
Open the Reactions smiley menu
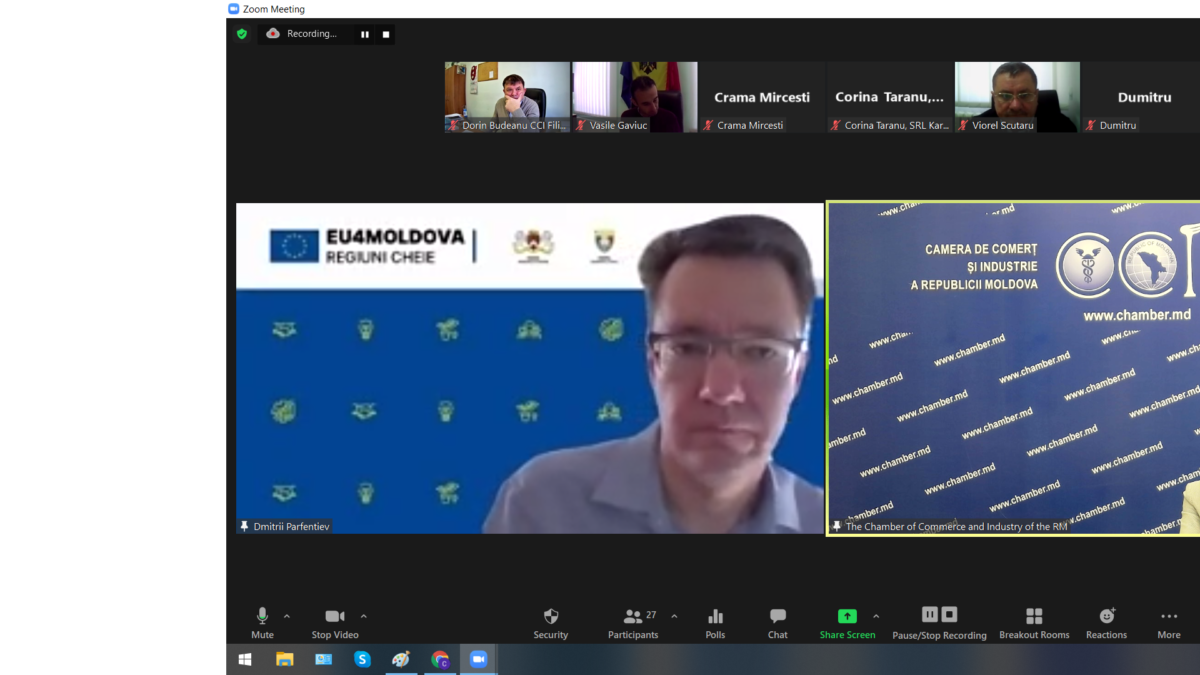click(x=1106, y=622)
